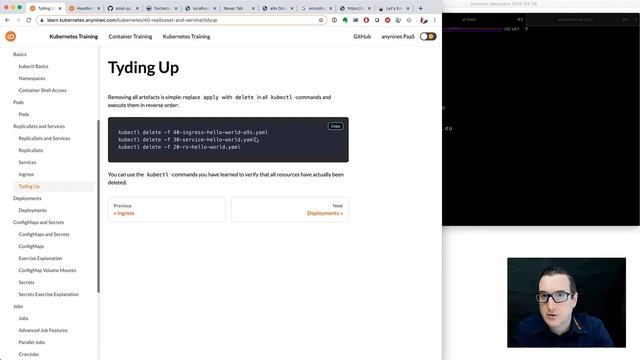
Task: Switch to the GitHub browser tab
Action: pos(123,8)
